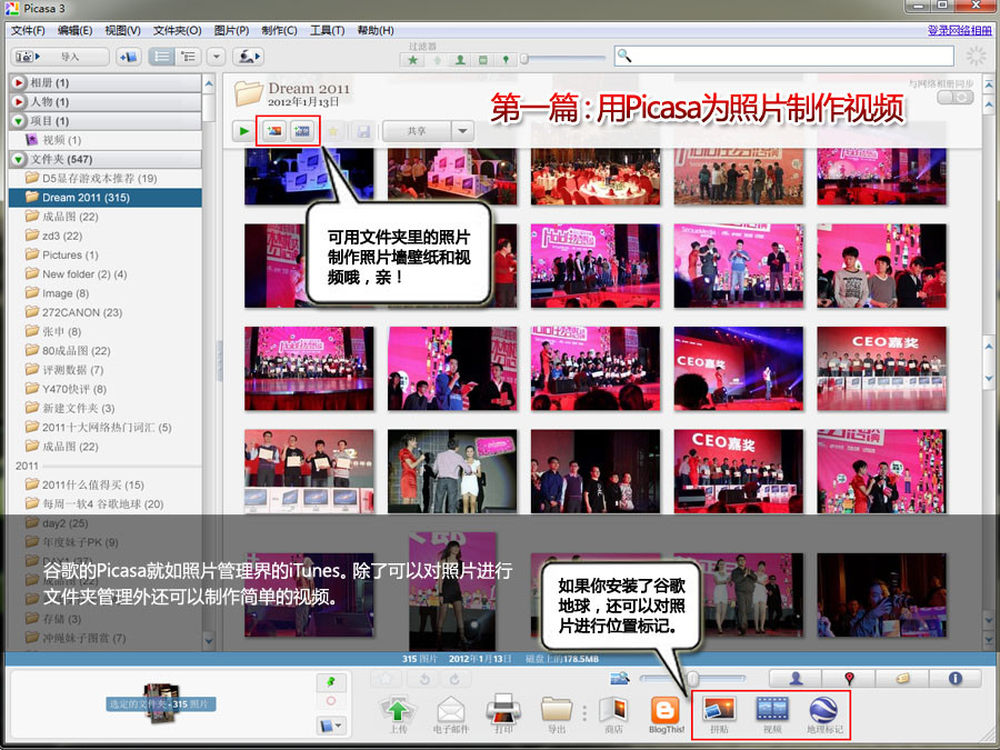
Task: Click the 电子邮件 envelope icon
Action: click(450, 710)
